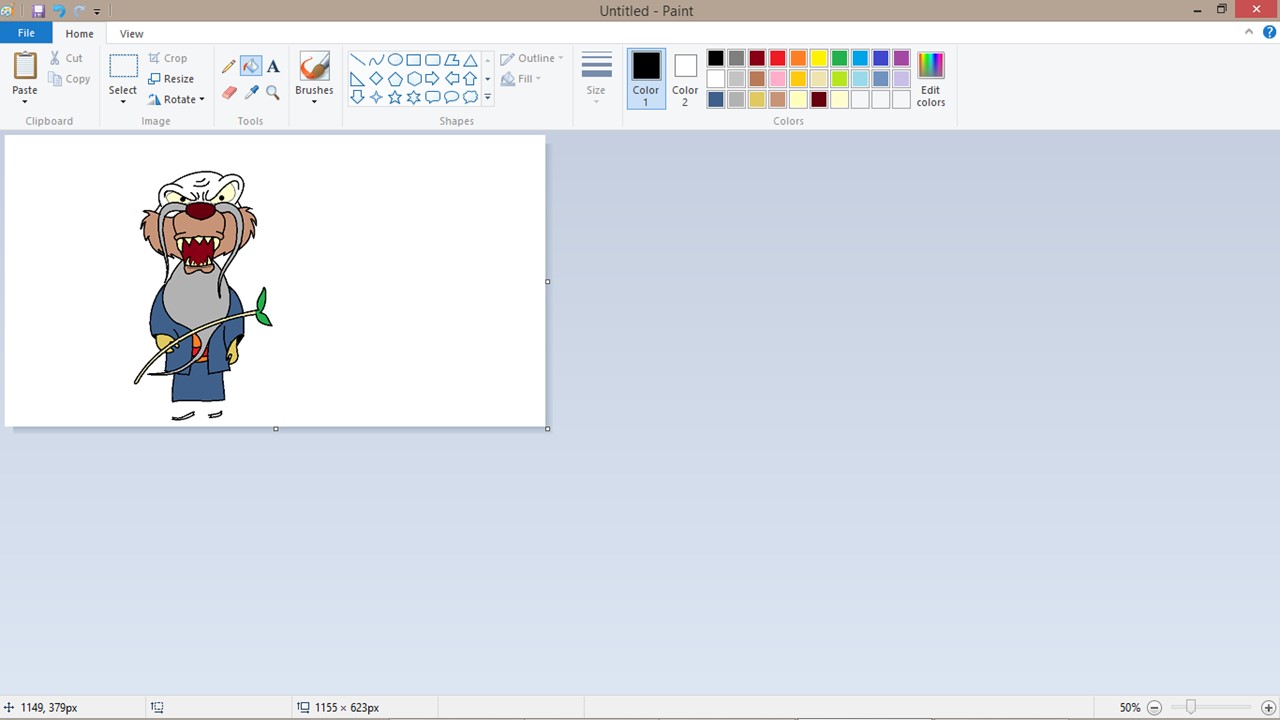The image size is (1280, 720).
Task: Click the Zoom in plus button
Action: [1268, 707]
